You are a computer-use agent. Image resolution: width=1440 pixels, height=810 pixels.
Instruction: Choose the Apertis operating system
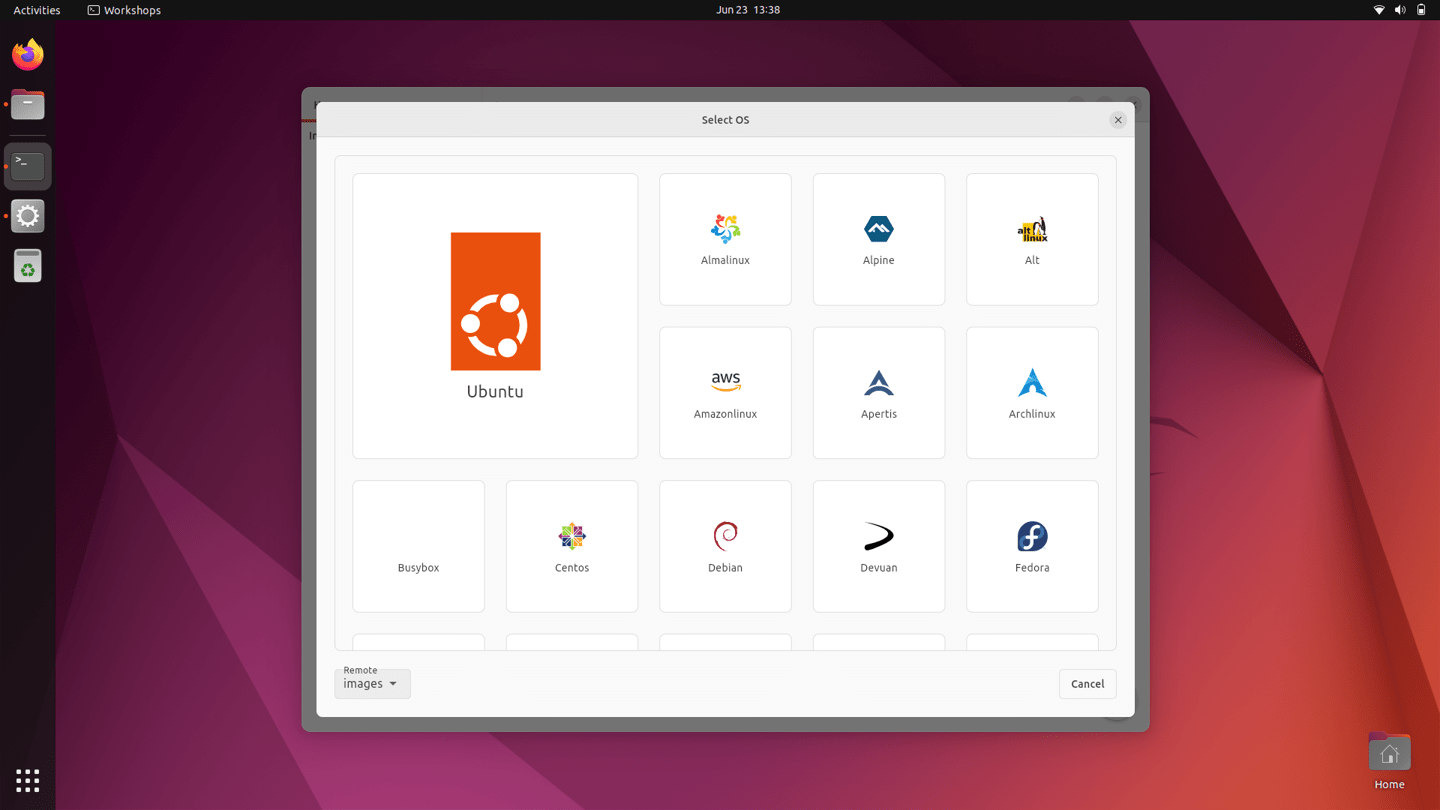[878, 392]
